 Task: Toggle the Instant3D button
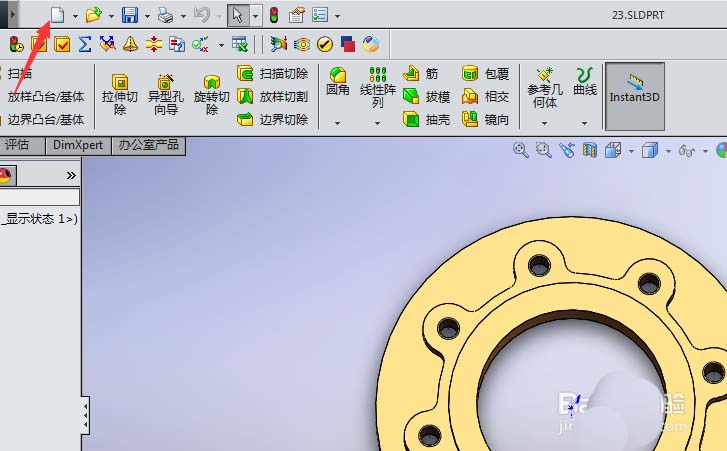point(635,89)
